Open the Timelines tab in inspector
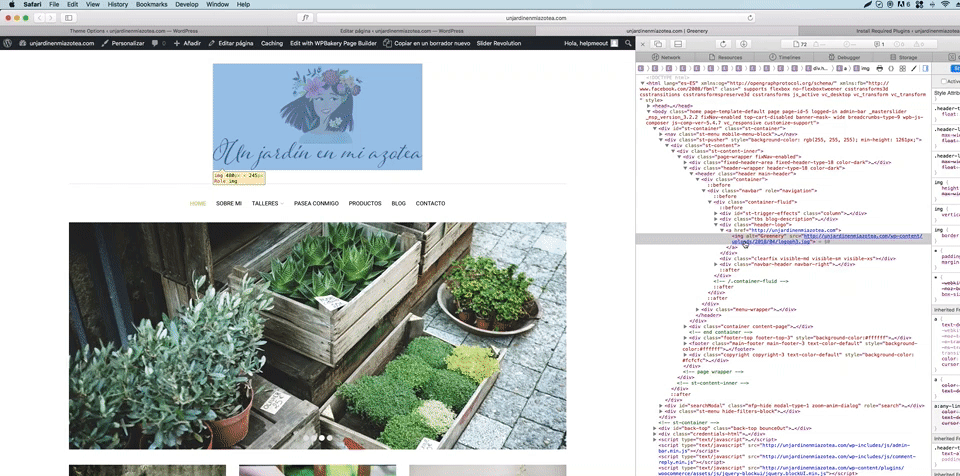 [x=784, y=57]
